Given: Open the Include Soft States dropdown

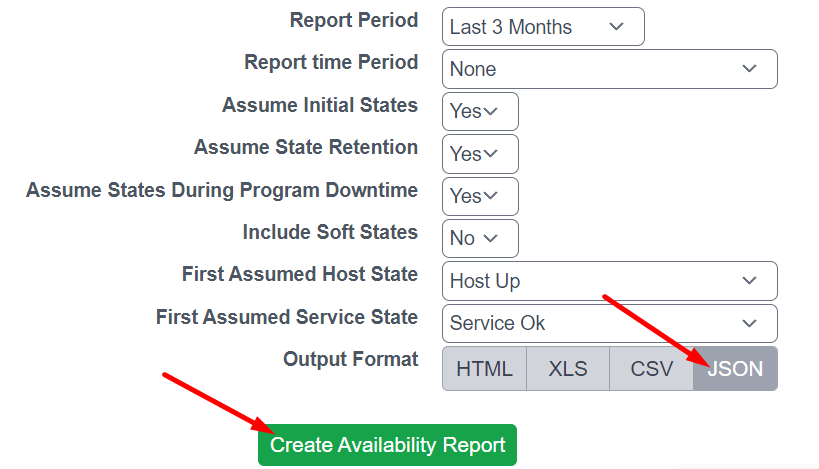Looking at the screenshot, I should 480,239.
